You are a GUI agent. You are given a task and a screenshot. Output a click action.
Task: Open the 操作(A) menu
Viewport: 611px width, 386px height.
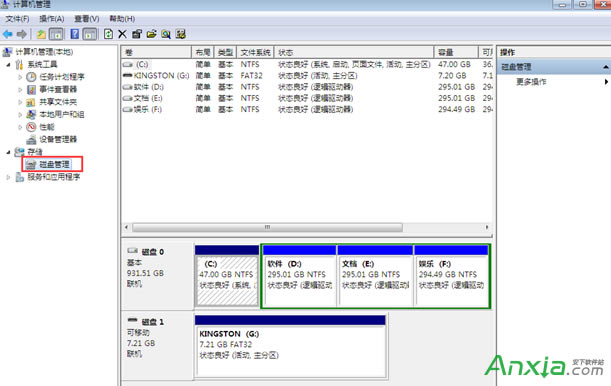point(51,19)
